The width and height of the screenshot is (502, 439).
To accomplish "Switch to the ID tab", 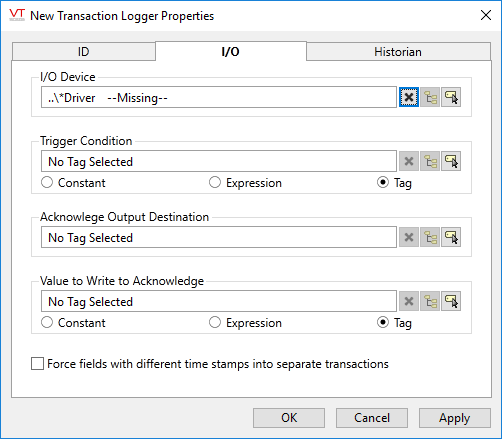I will [x=84, y=52].
